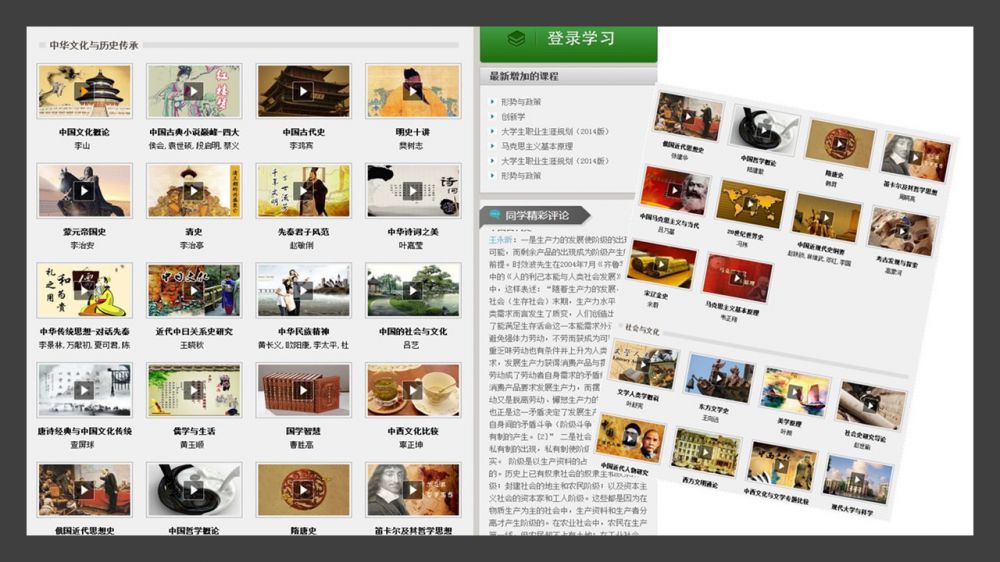Click the 同学精彩评论 section header

coord(537,215)
